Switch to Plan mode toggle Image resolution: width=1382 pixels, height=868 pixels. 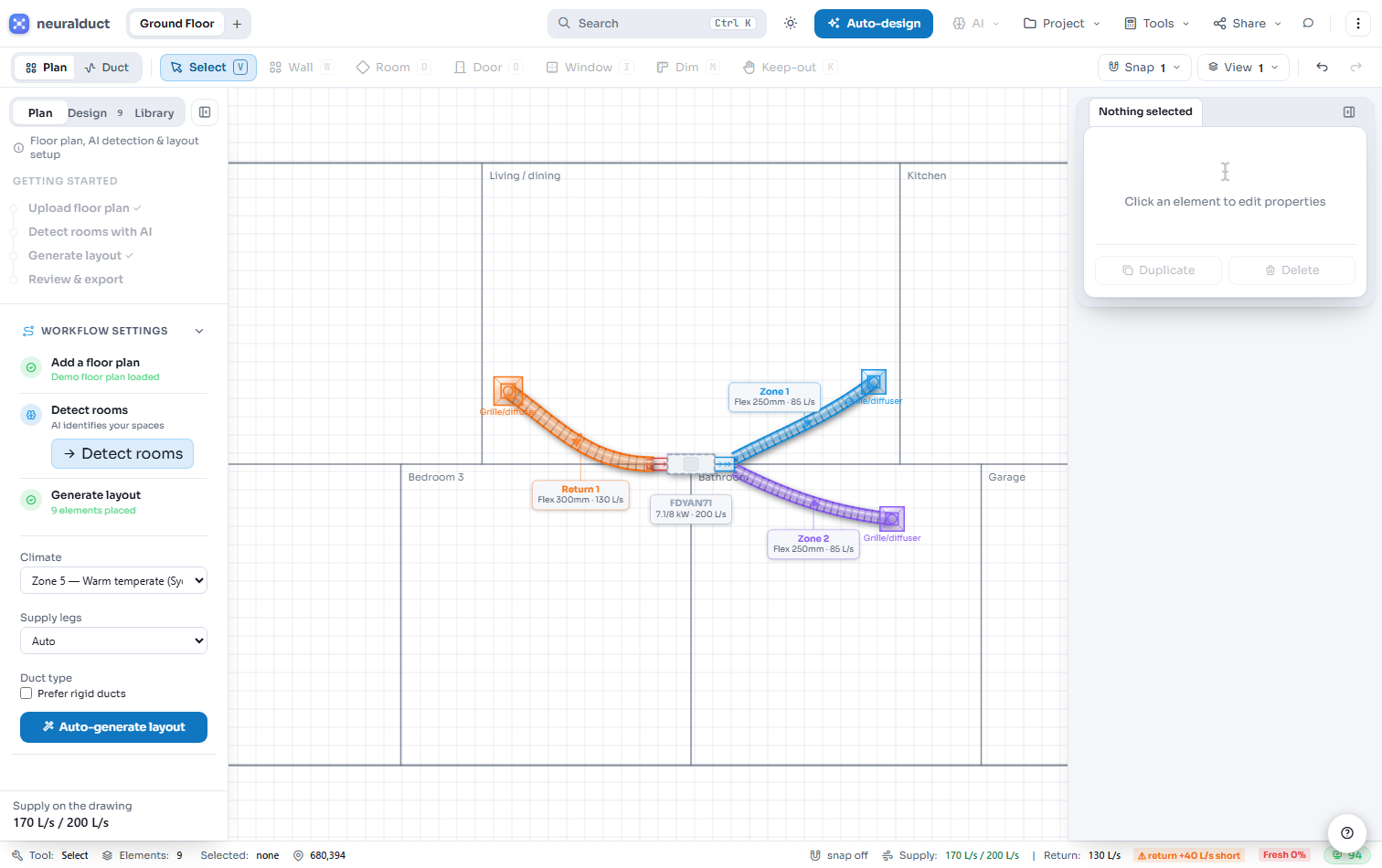46,68
